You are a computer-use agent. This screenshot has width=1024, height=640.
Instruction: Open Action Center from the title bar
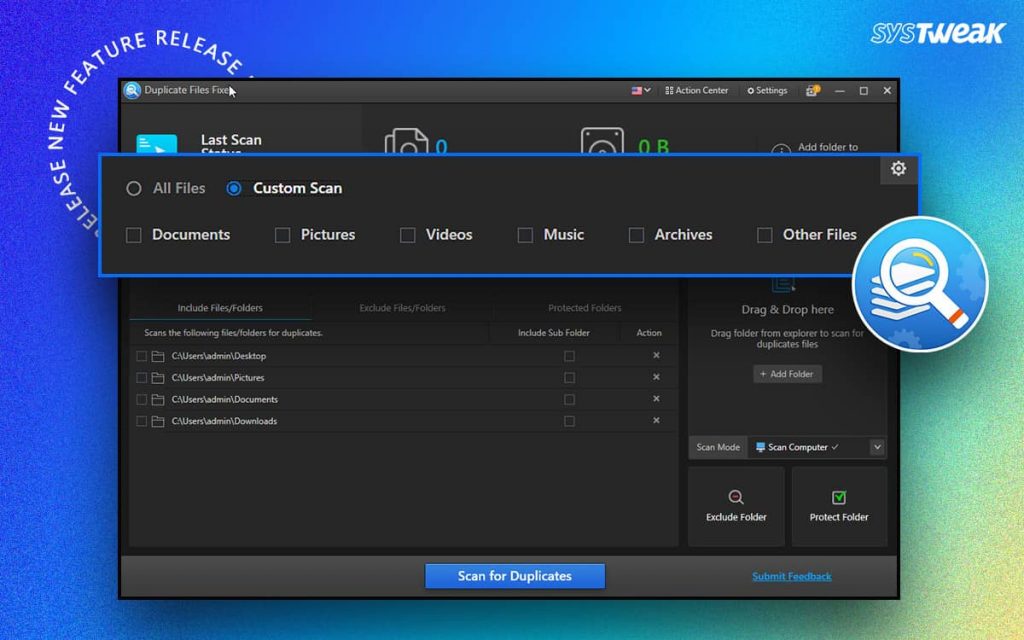point(696,91)
